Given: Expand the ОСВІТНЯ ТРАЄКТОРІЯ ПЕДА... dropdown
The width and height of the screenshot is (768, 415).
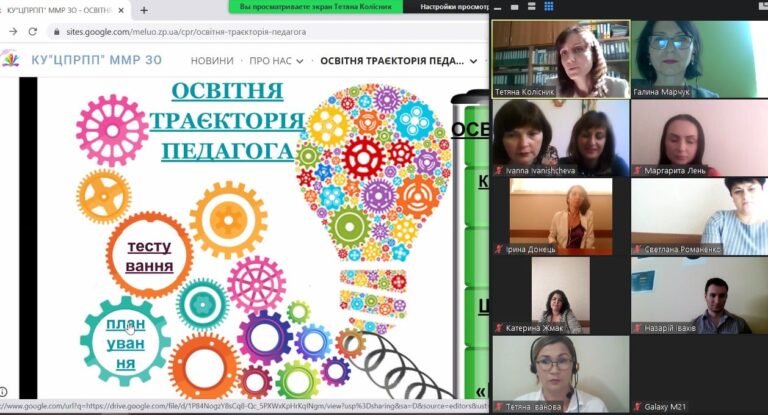Looking at the screenshot, I should (473, 61).
